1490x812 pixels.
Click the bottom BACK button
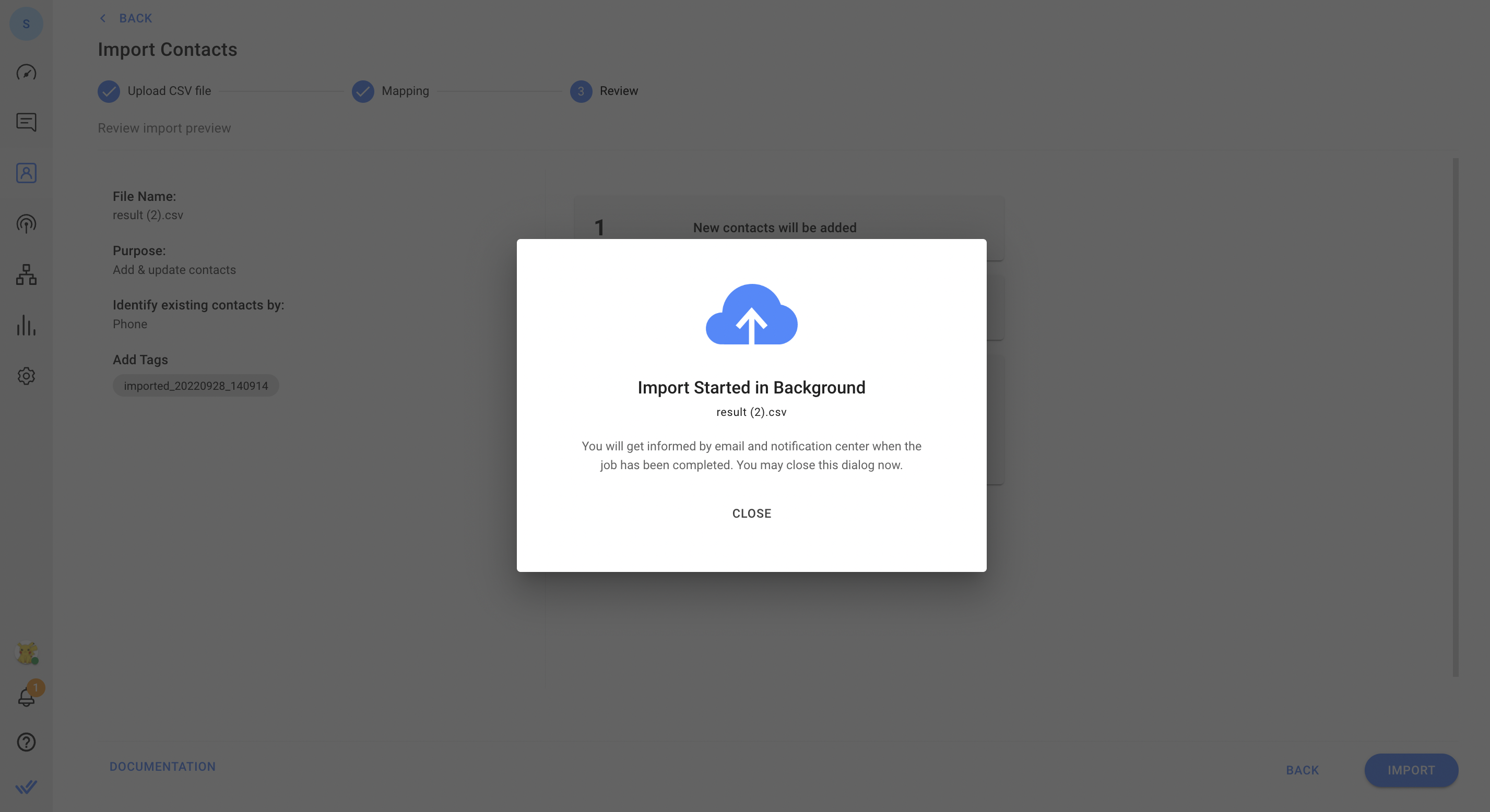tap(1302, 770)
